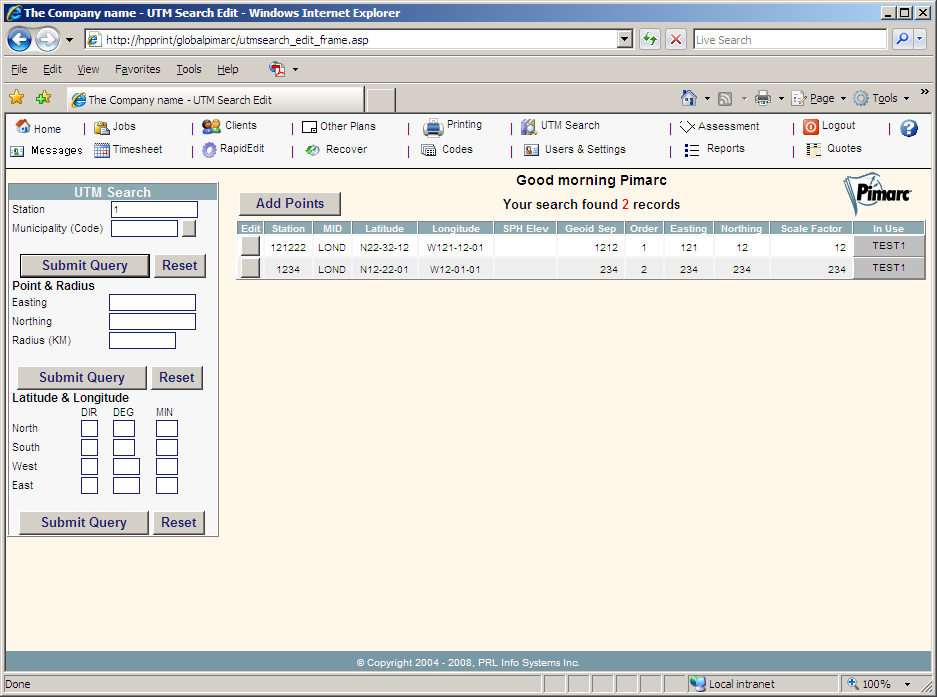The width and height of the screenshot is (937, 697).
Task: Click the Add Points button
Action: (290, 204)
